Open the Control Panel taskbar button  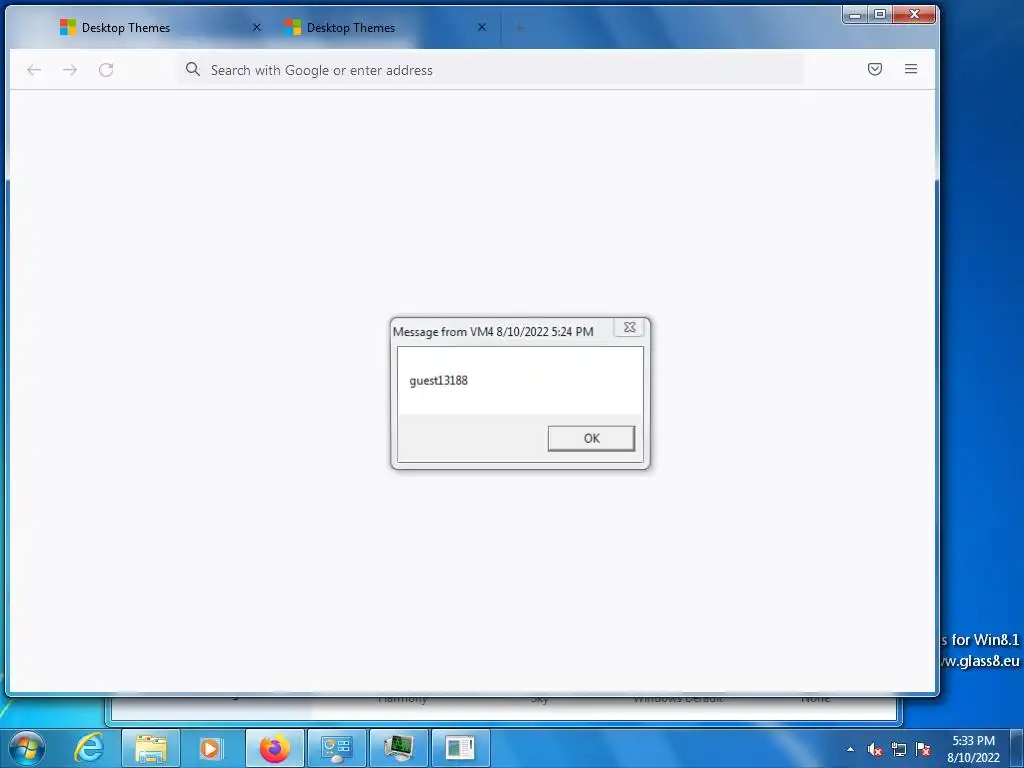point(336,748)
